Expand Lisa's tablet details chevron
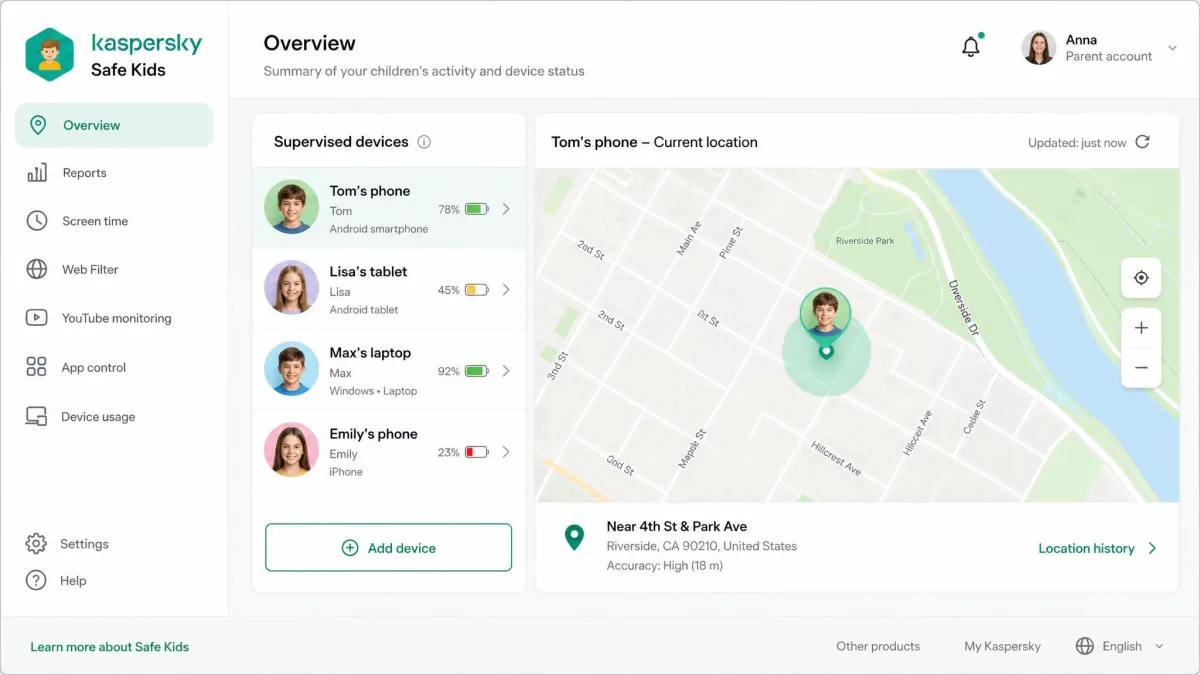 [x=506, y=290]
